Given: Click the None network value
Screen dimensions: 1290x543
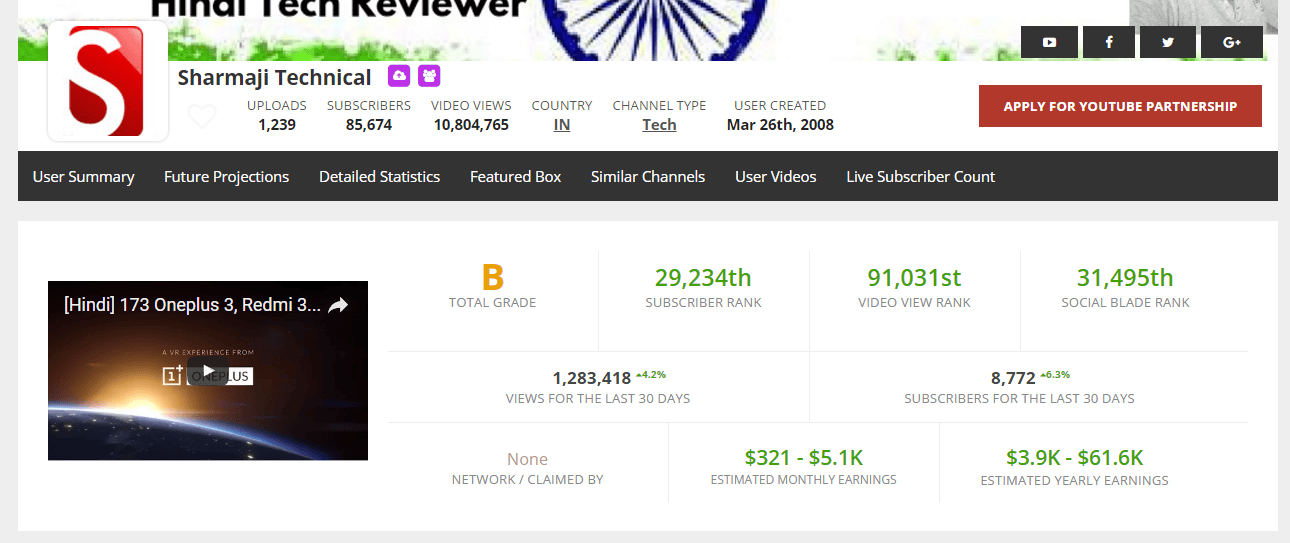Looking at the screenshot, I should click(527, 459).
